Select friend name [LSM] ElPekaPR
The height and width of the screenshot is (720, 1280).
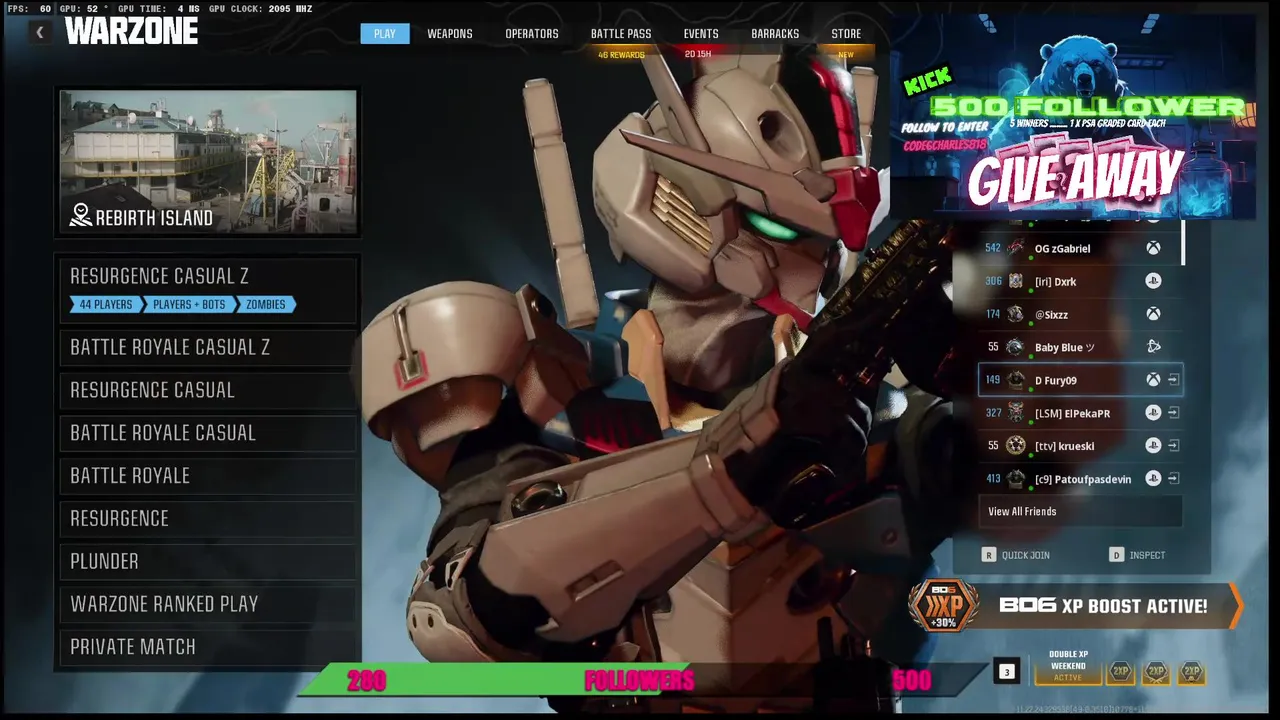click(1072, 414)
